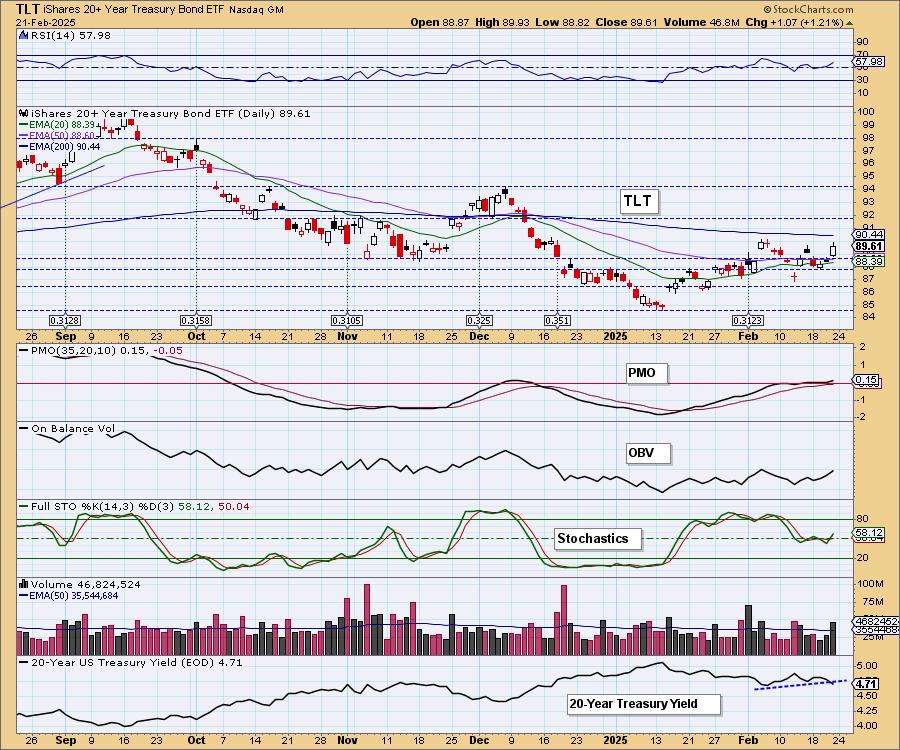
Task: Click the RSI indicator icon beside RSI(14)
Action: click(x=24, y=35)
